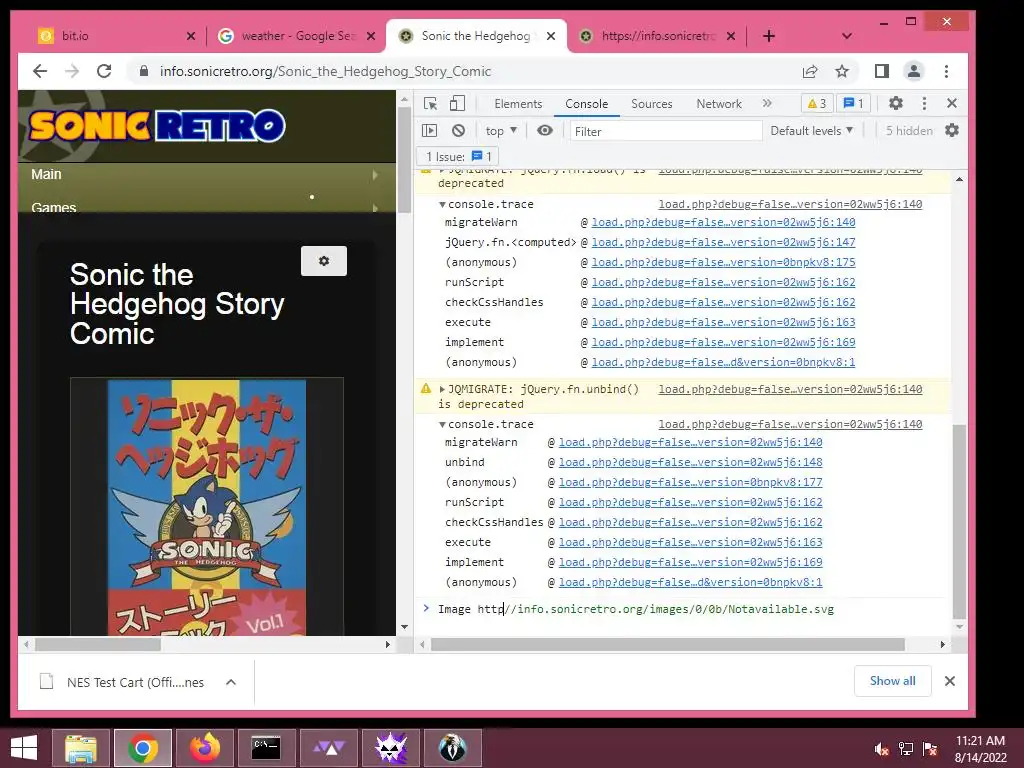Share this page via the share icon
1024x768 pixels.
[810, 71]
